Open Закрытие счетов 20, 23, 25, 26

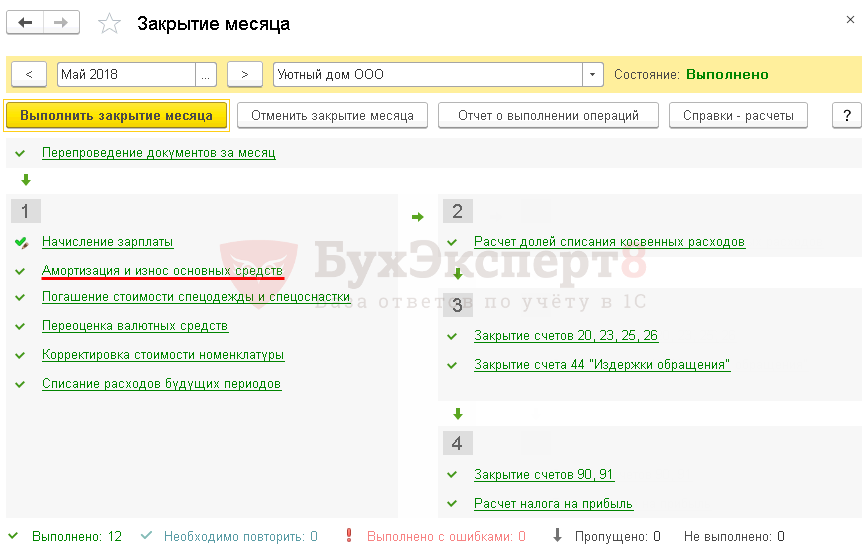tap(566, 336)
